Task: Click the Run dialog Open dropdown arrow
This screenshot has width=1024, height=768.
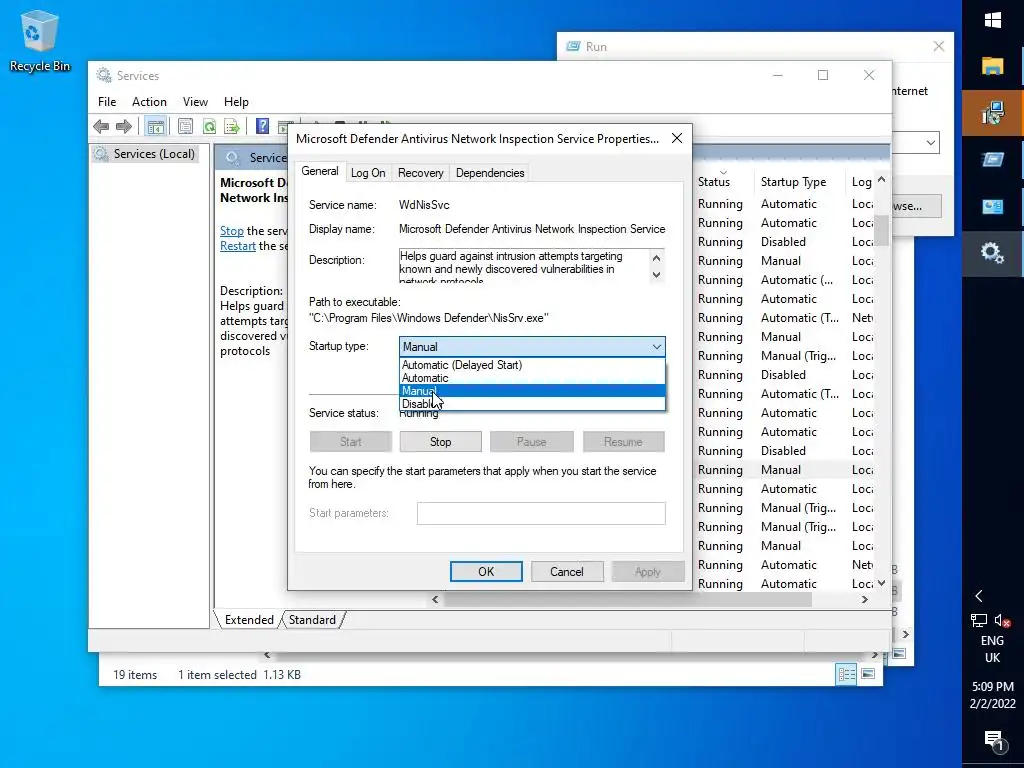Action: pos(931,142)
